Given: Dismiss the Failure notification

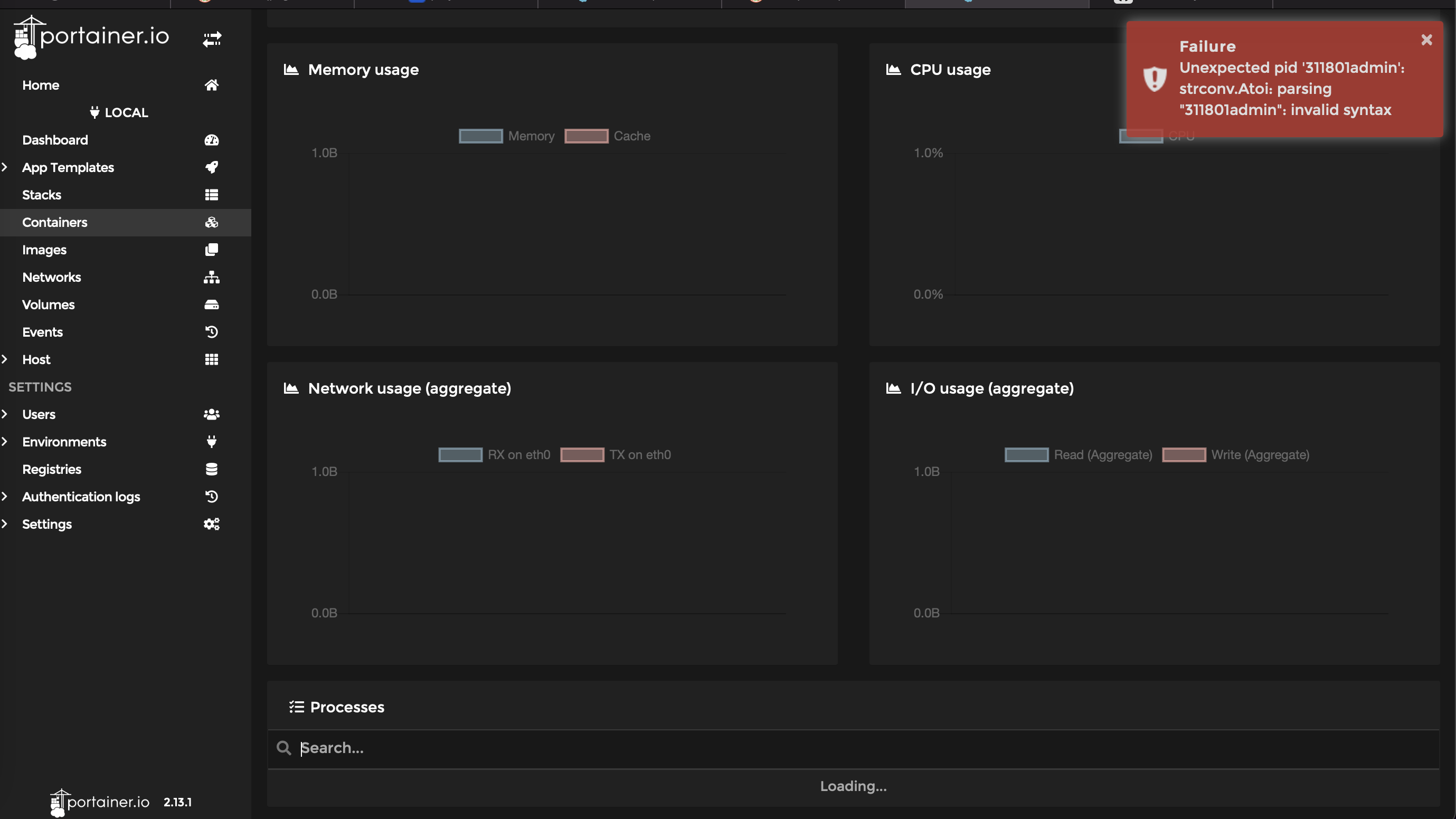Looking at the screenshot, I should point(1426,39).
